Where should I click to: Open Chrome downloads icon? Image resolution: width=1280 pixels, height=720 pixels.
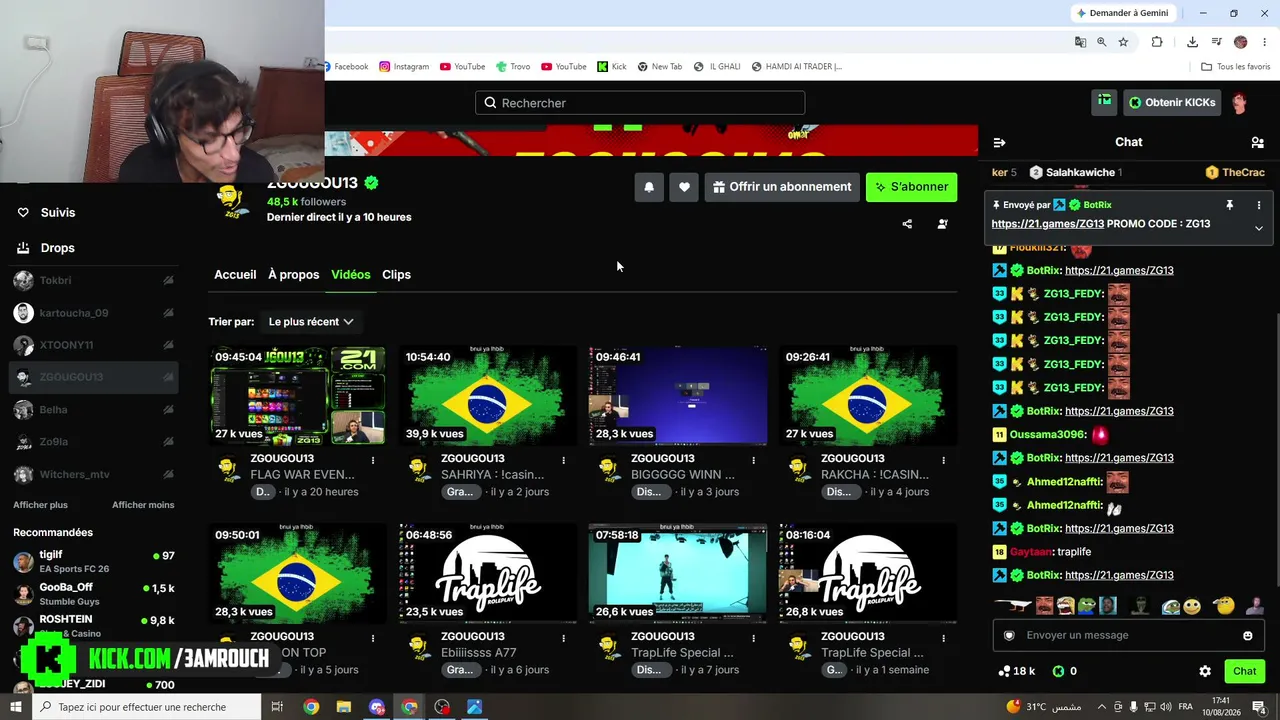1192,42
